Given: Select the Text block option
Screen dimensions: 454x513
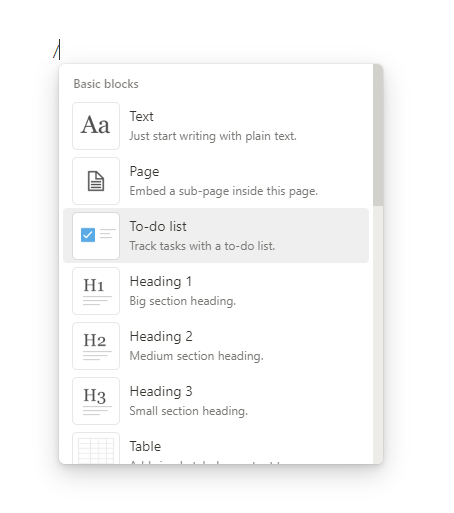Looking at the screenshot, I should click(216, 126).
